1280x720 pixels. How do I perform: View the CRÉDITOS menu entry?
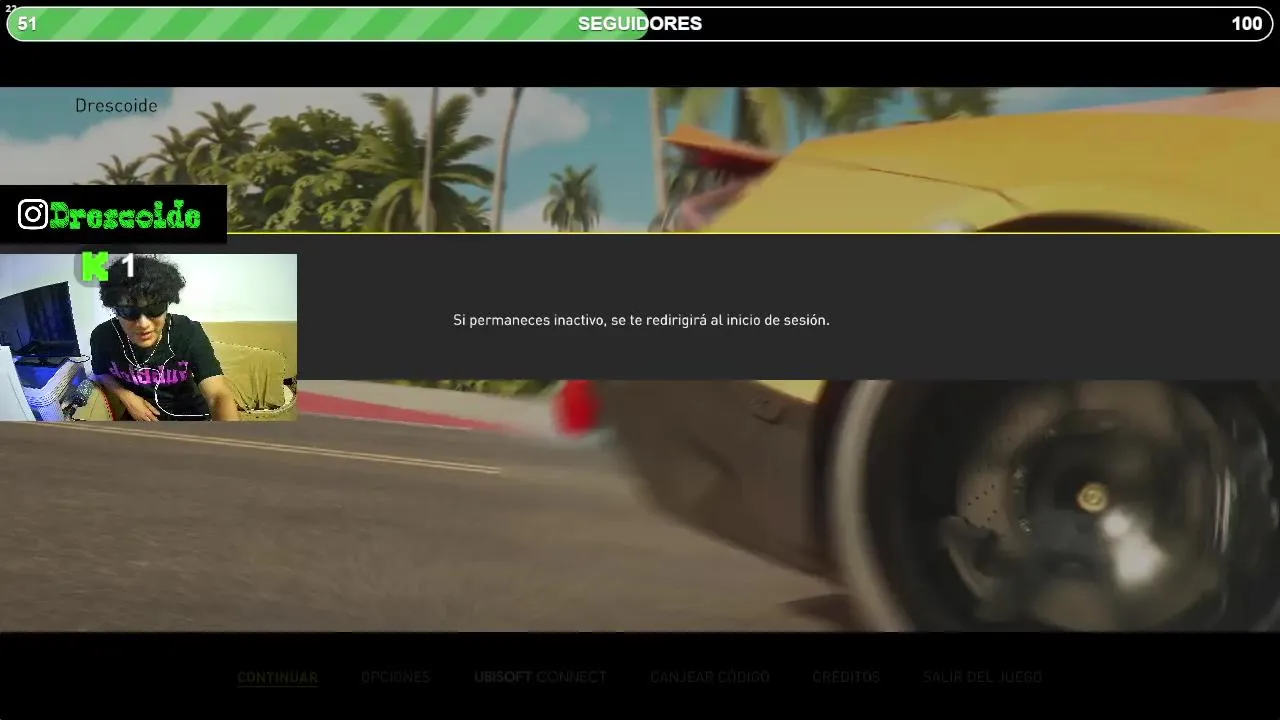point(846,677)
